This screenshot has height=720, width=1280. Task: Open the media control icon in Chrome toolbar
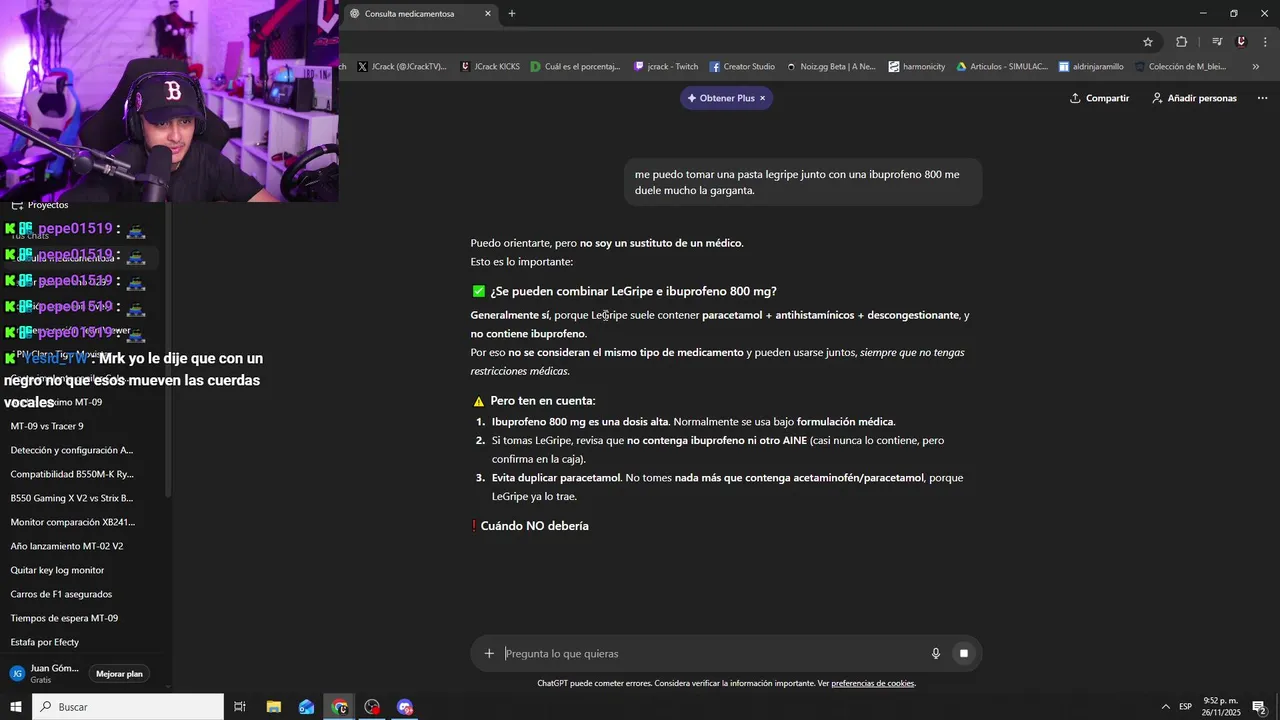(1217, 42)
